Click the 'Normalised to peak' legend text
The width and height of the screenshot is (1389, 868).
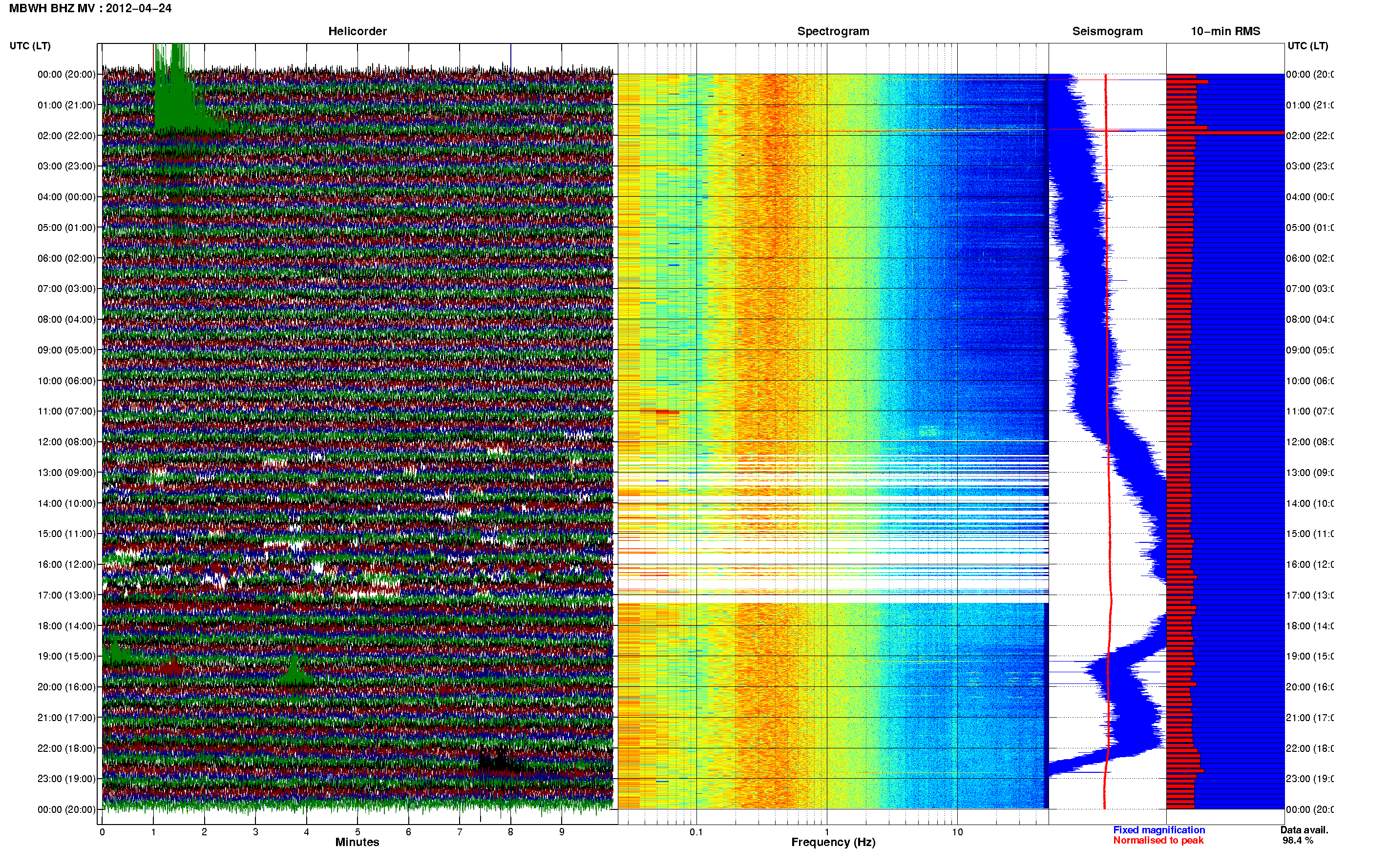[1158, 841]
